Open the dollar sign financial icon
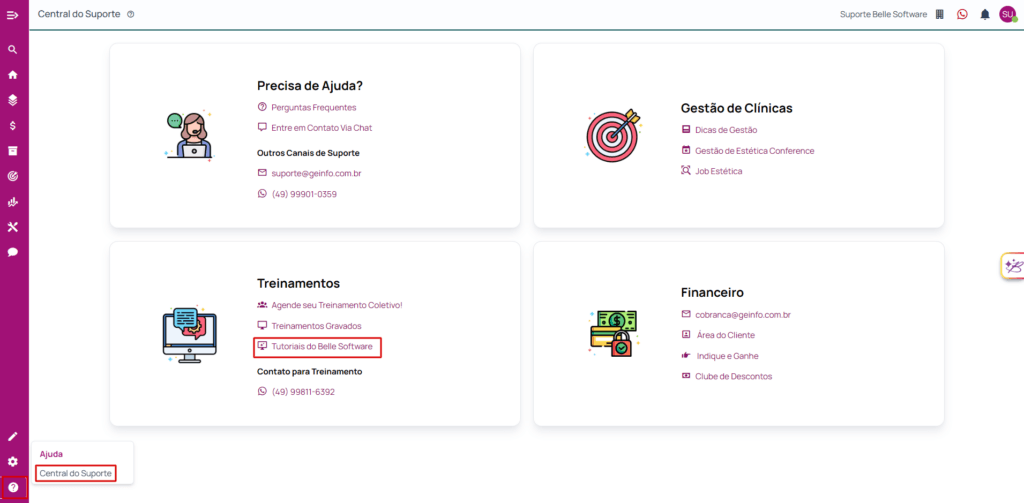 coord(13,125)
